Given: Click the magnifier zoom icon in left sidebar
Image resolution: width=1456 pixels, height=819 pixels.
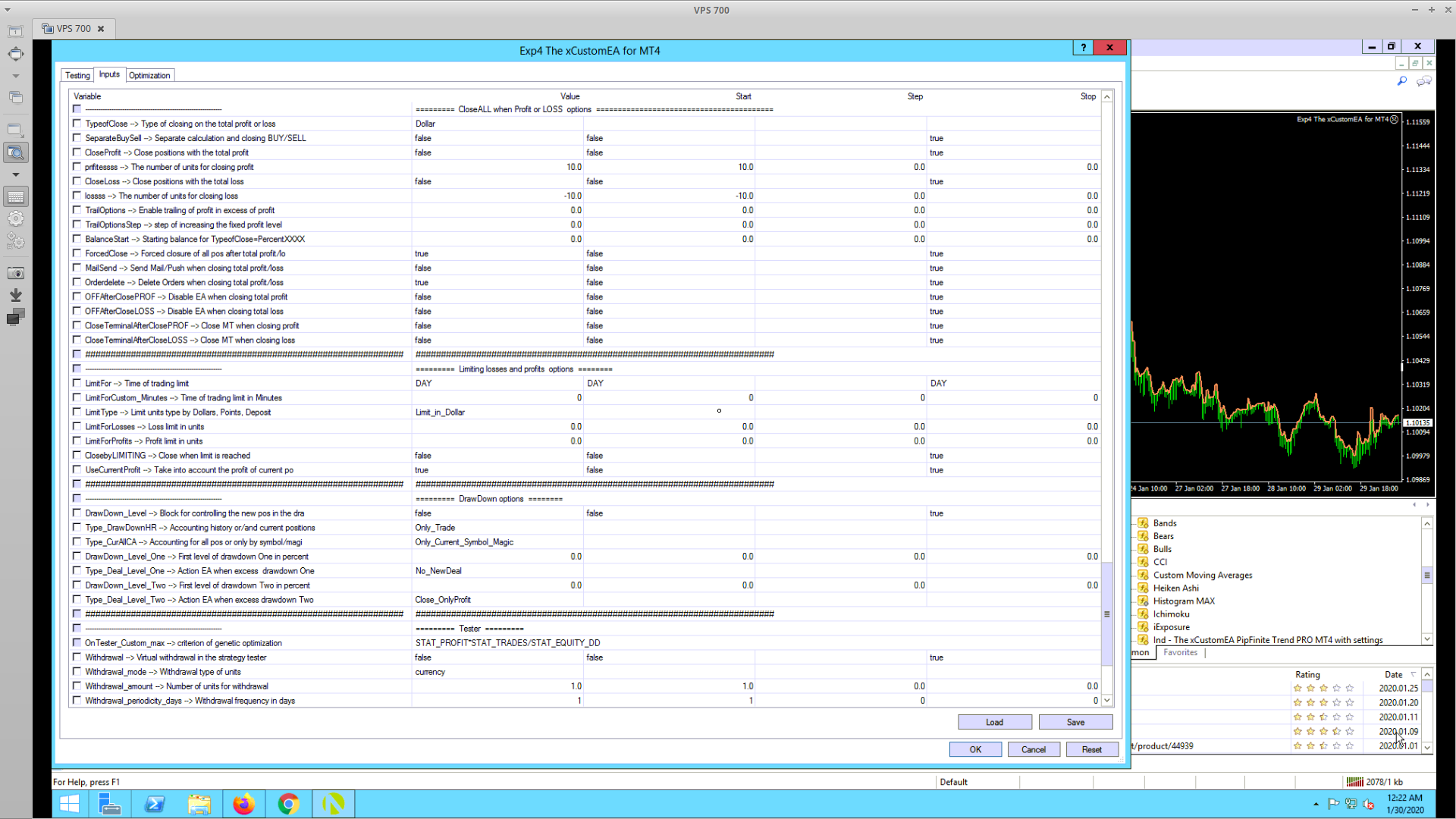Looking at the screenshot, I should point(15,152).
